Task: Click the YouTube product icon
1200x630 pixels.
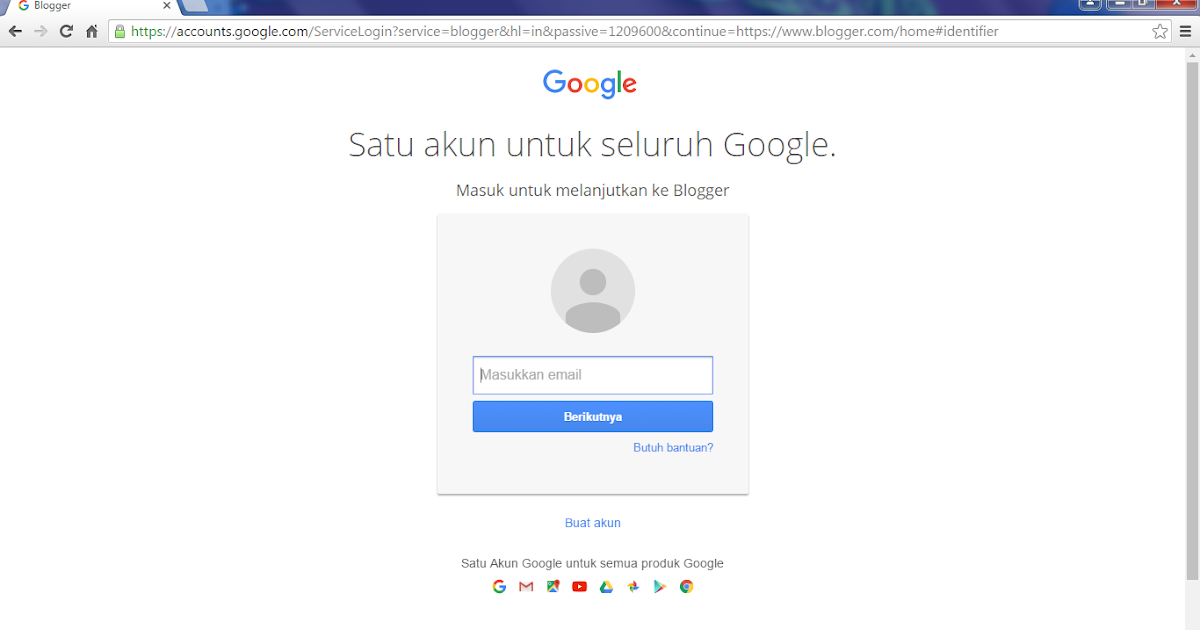Action: click(580, 587)
